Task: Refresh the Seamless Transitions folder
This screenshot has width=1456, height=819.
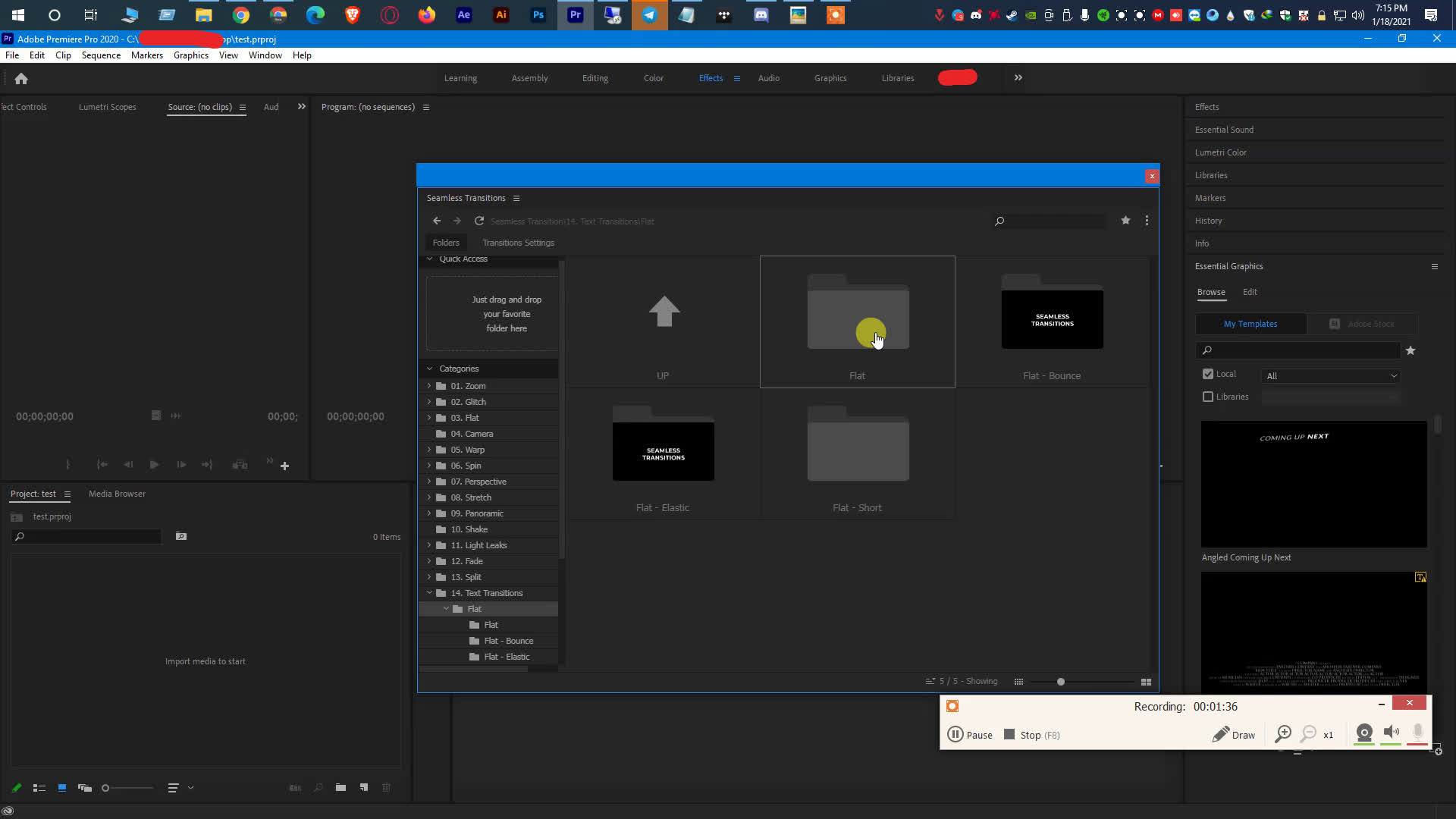Action: tap(479, 221)
